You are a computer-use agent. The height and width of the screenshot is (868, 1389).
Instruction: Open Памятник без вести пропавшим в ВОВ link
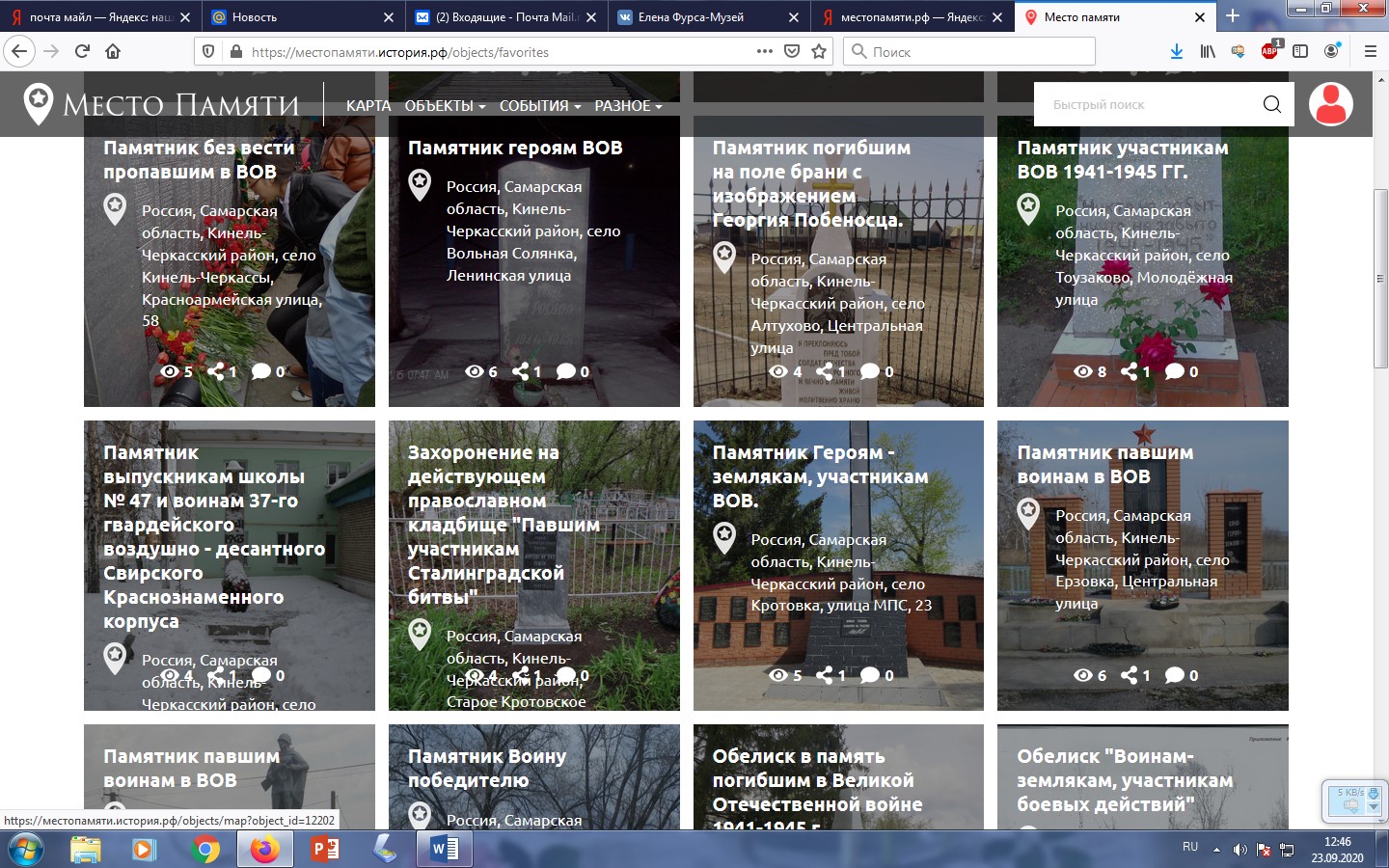[199, 160]
